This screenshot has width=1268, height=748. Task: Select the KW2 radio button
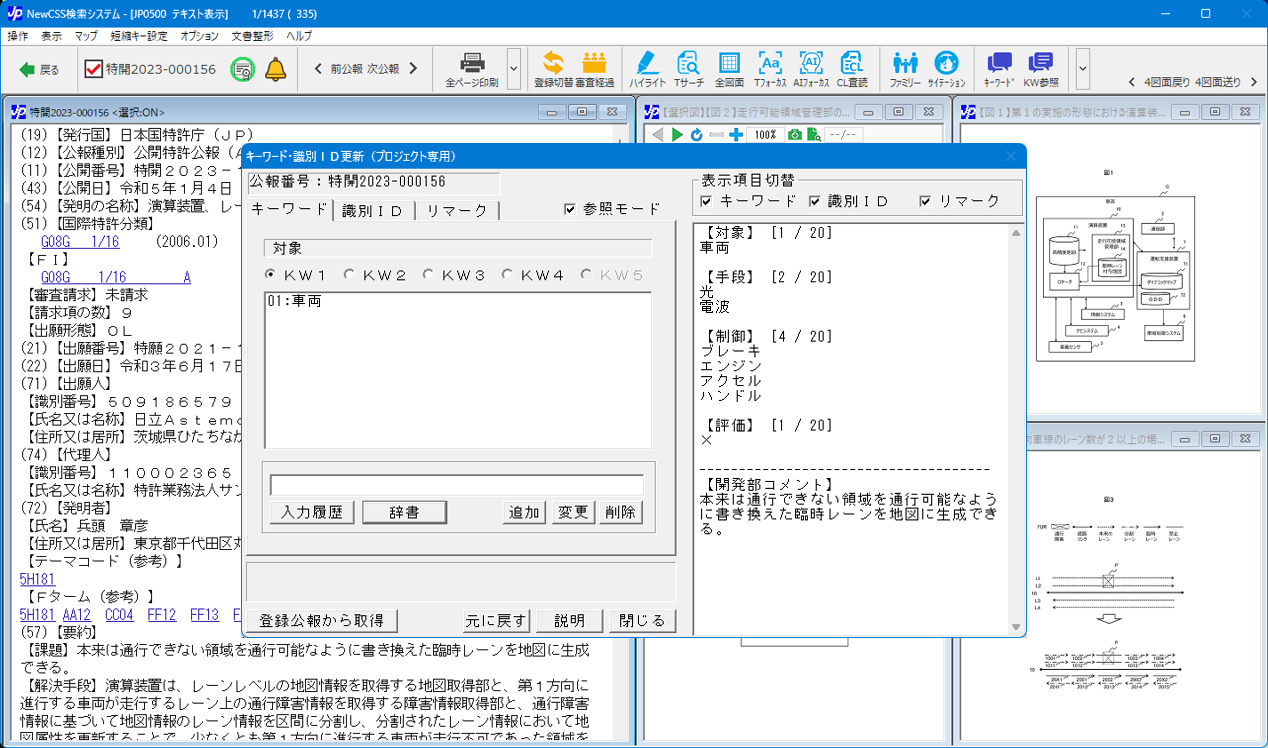[349, 274]
